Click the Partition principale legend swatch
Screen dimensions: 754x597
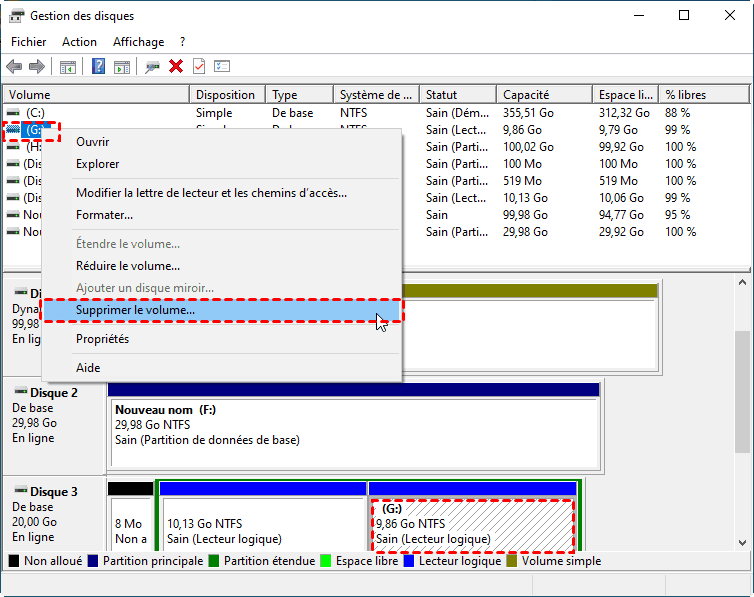[x=93, y=561]
